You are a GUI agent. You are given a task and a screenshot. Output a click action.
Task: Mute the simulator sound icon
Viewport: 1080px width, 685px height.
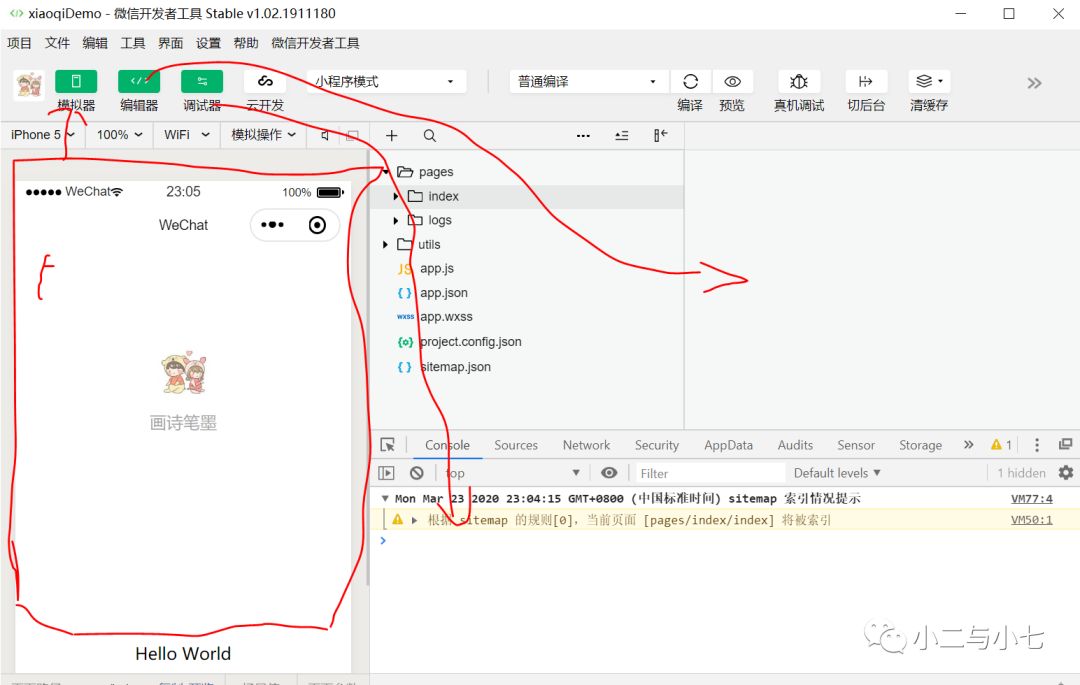click(x=325, y=135)
